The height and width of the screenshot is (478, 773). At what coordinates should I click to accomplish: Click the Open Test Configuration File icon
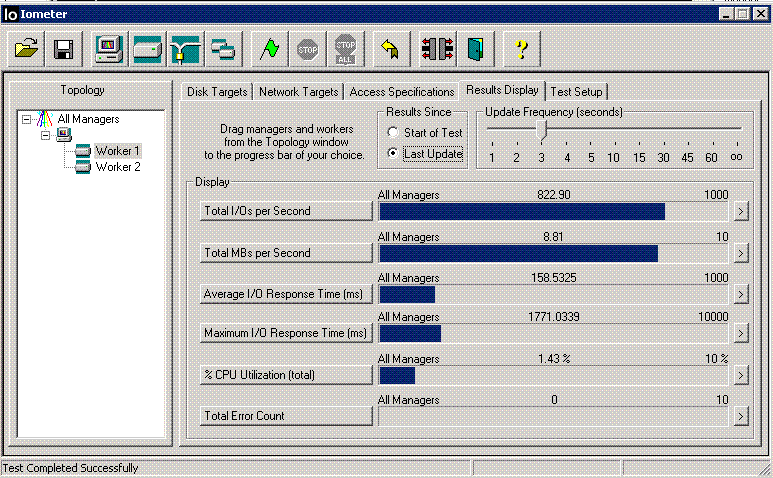click(27, 48)
